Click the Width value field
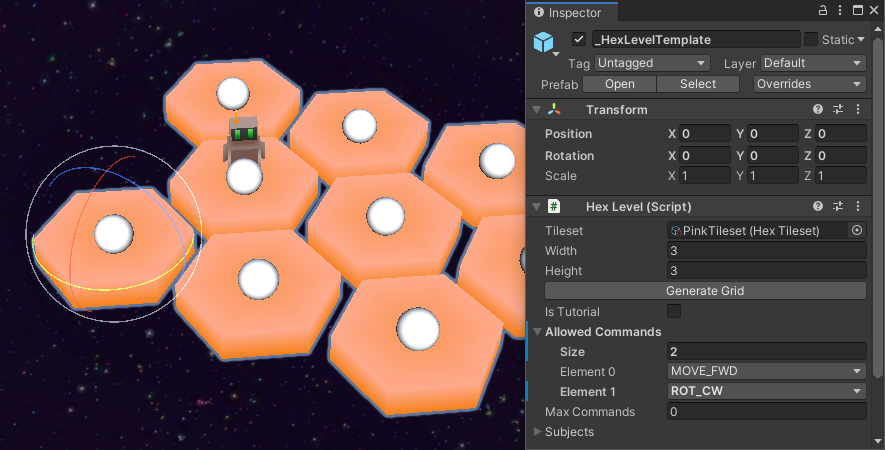Screen dimensions: 885x450 766,251
